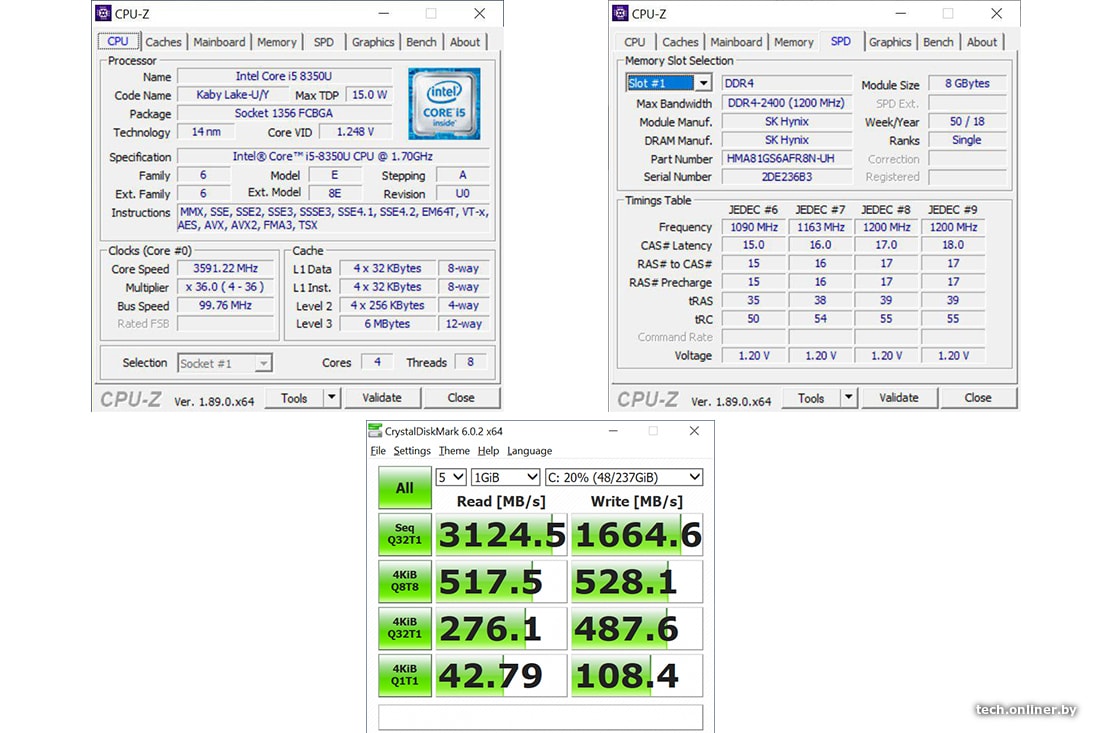Open About tab in left CPU-Z window

coord(465,42)
